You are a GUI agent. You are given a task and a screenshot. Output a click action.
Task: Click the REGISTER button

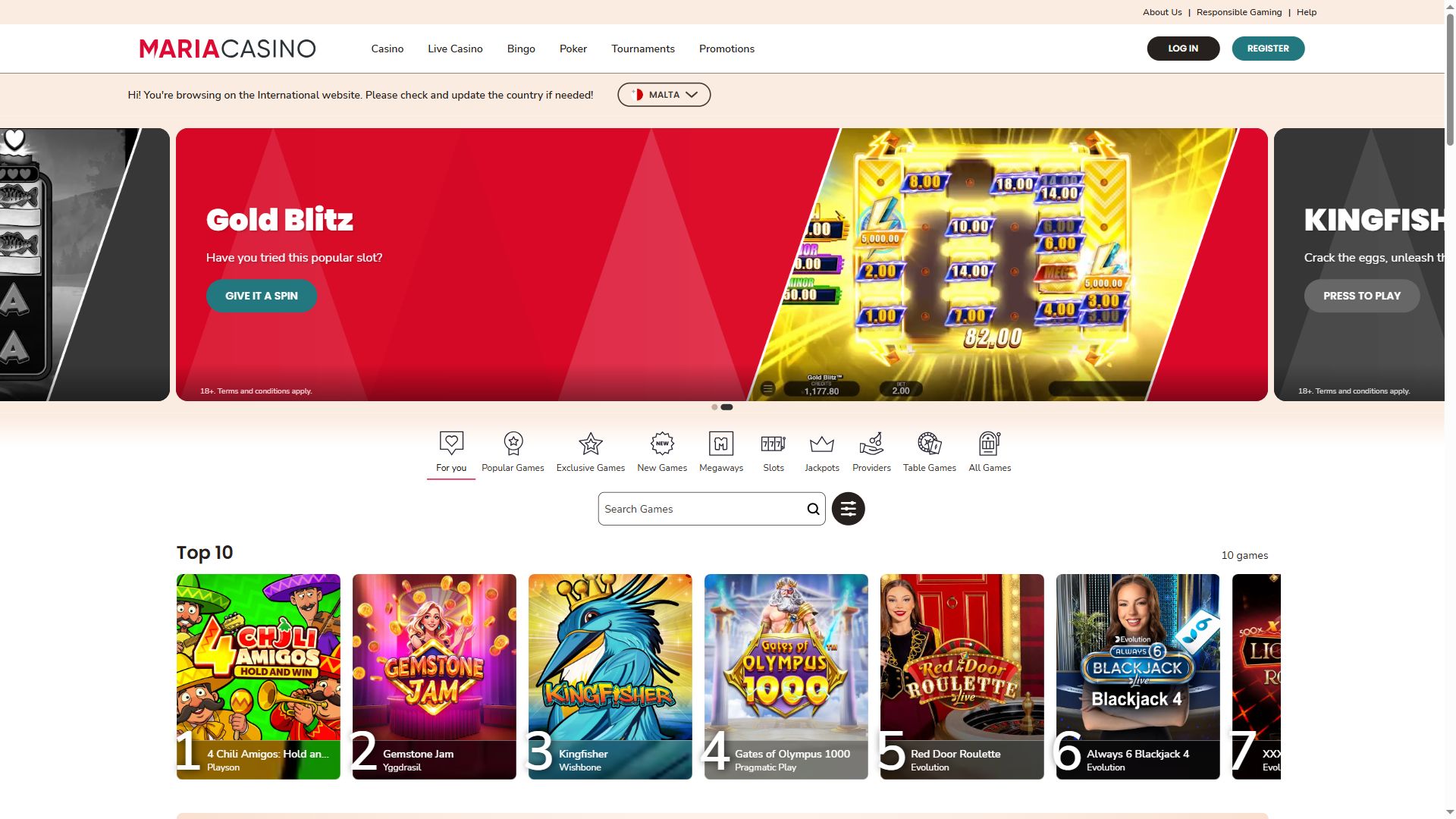1268,49
